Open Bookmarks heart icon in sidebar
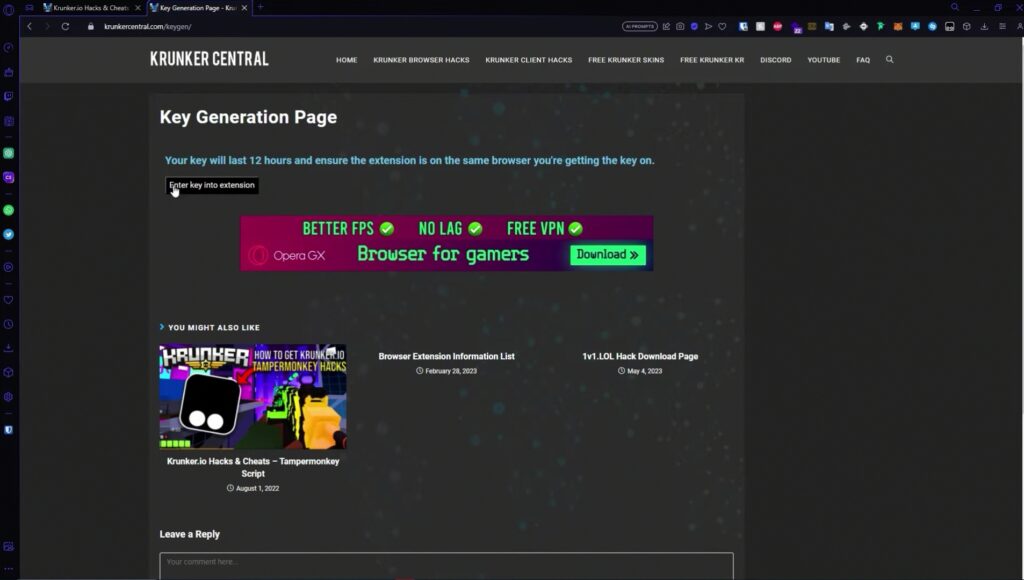 click(x=8, y=300)
